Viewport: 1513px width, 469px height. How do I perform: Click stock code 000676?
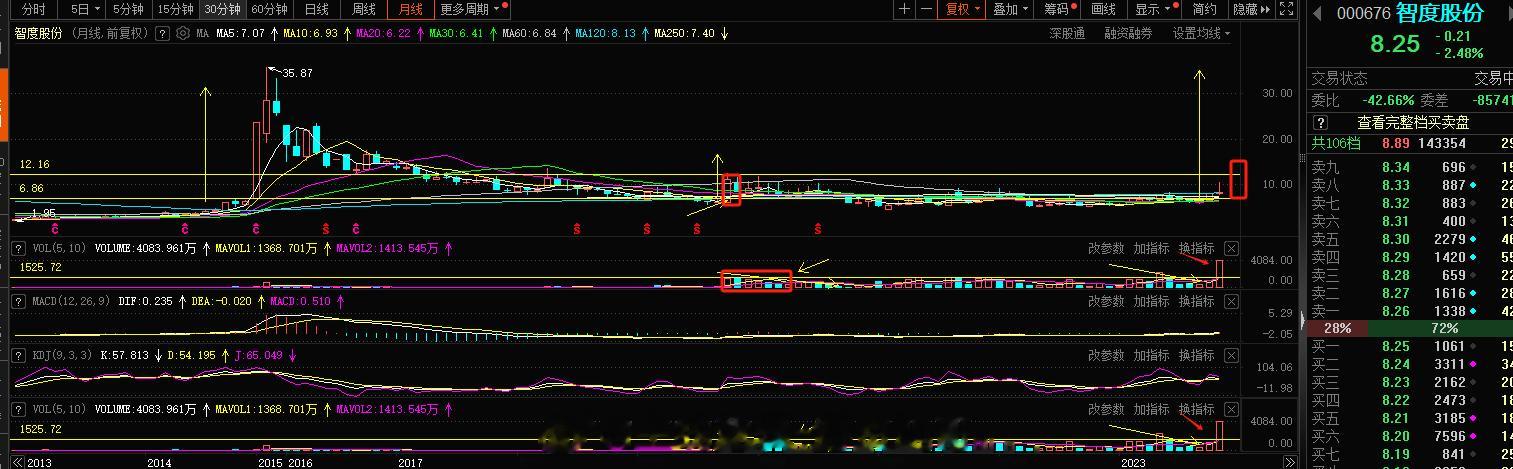tap(1364, 13)
